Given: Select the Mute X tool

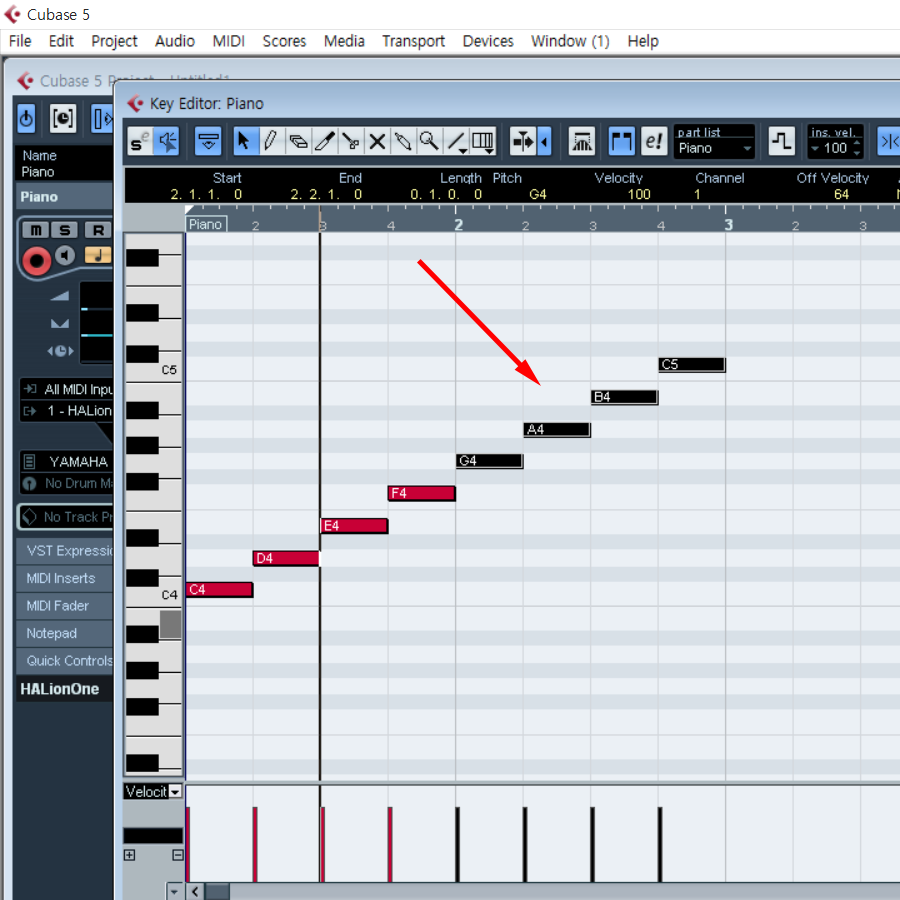Looking at the screenshot, I should [x=377, y=141].
